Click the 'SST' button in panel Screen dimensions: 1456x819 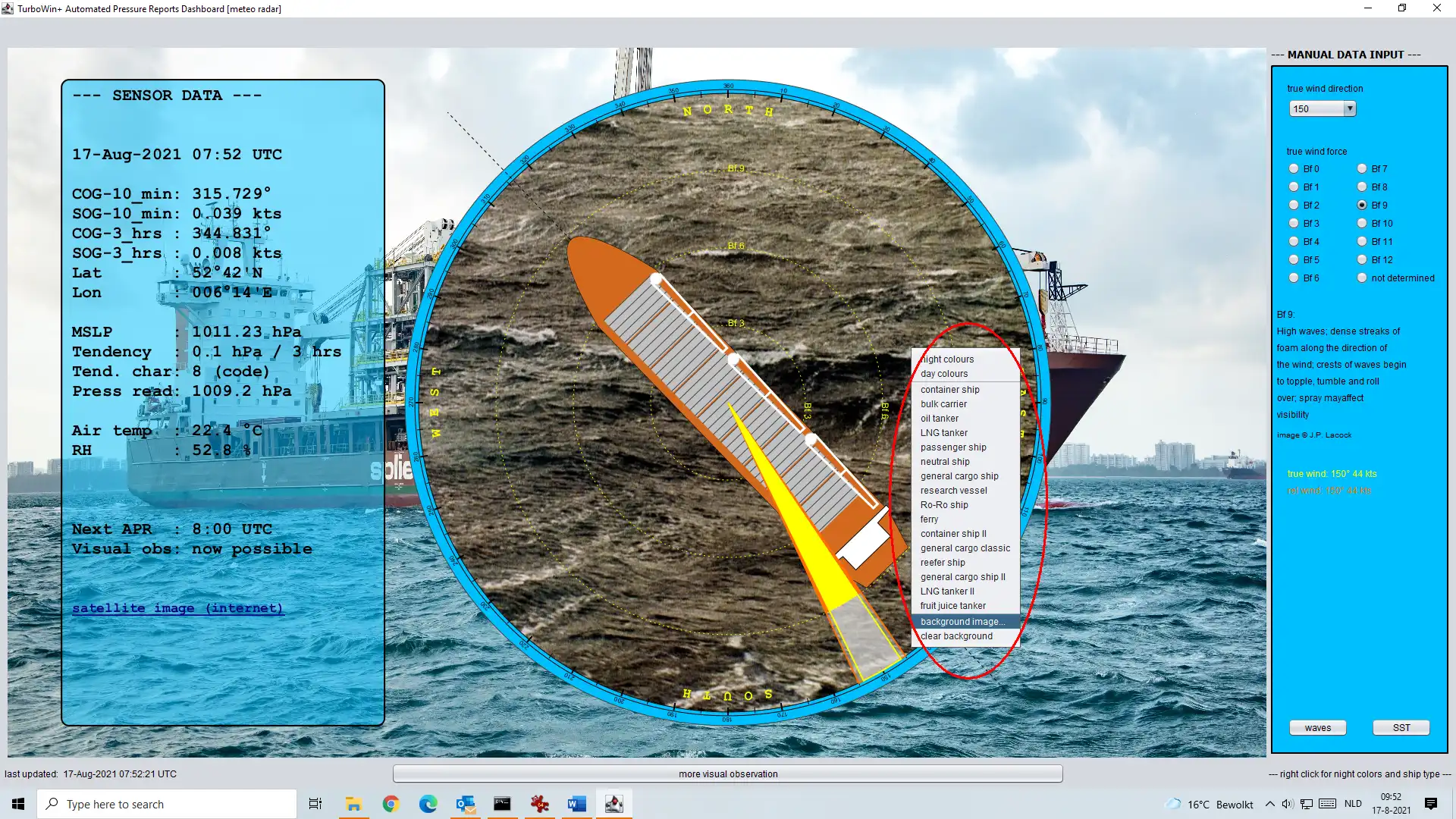point(1400,727)
